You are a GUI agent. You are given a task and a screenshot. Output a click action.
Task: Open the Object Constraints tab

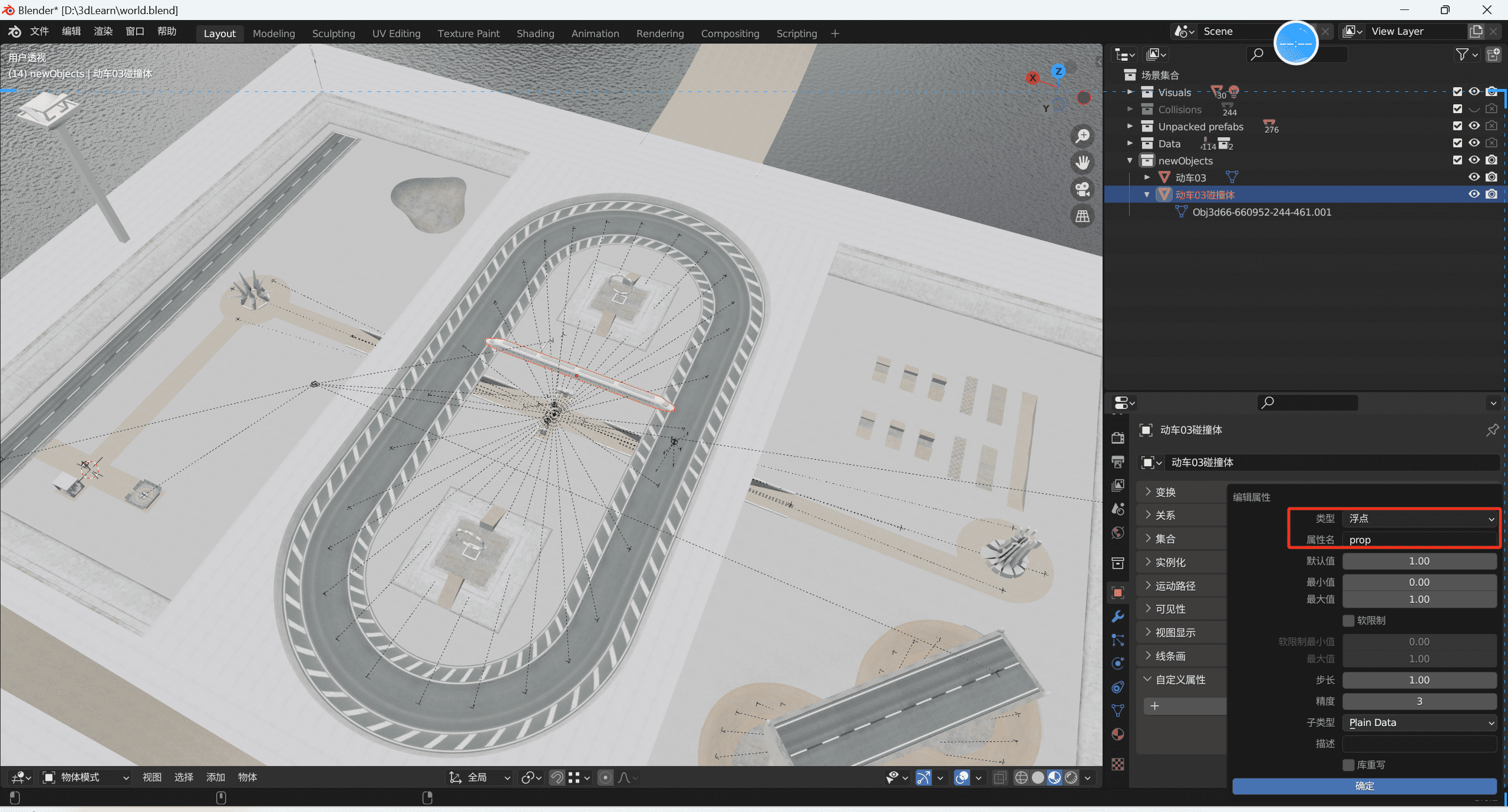1117,687
